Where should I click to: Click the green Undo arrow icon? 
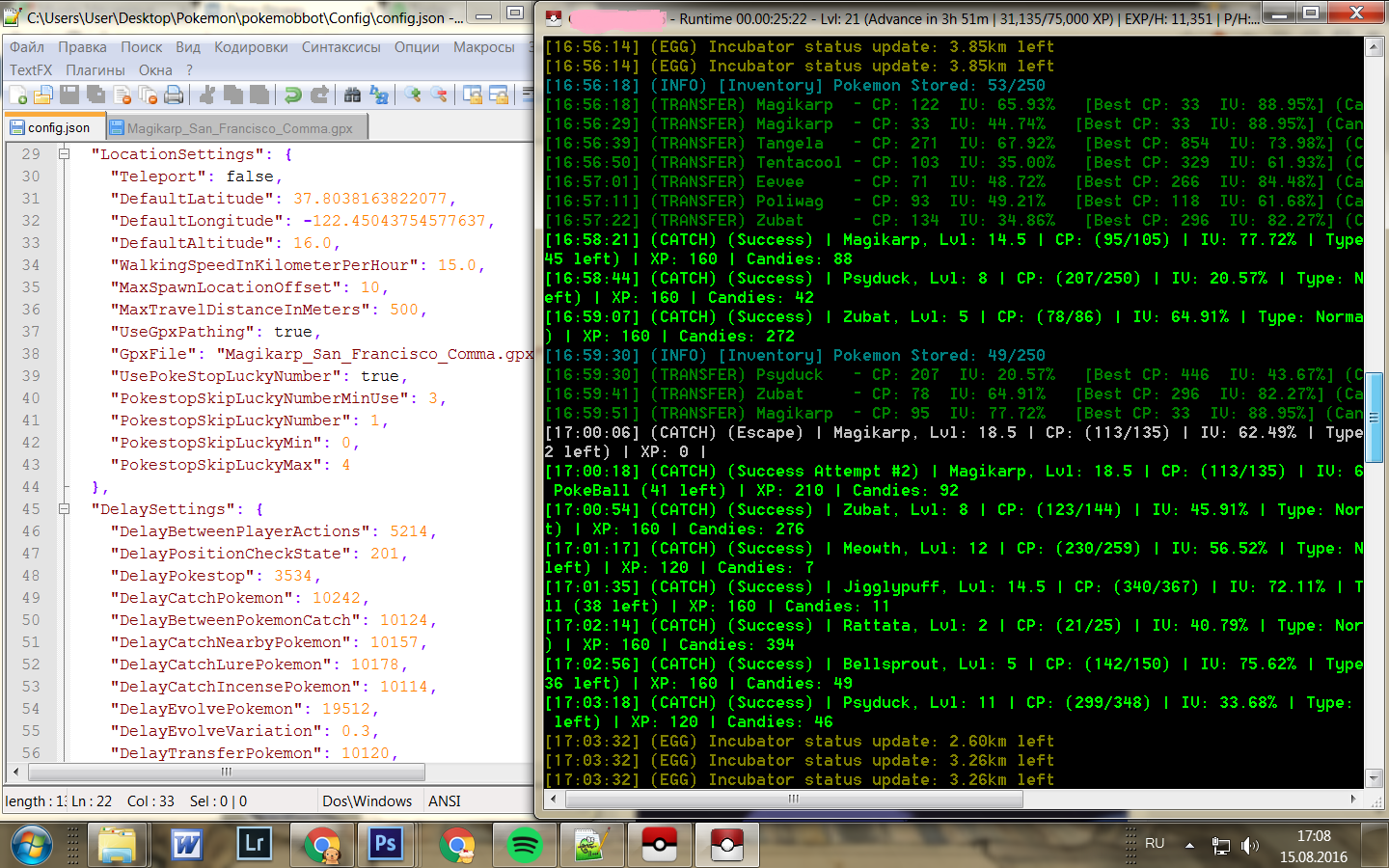click(x=292, y=95)
